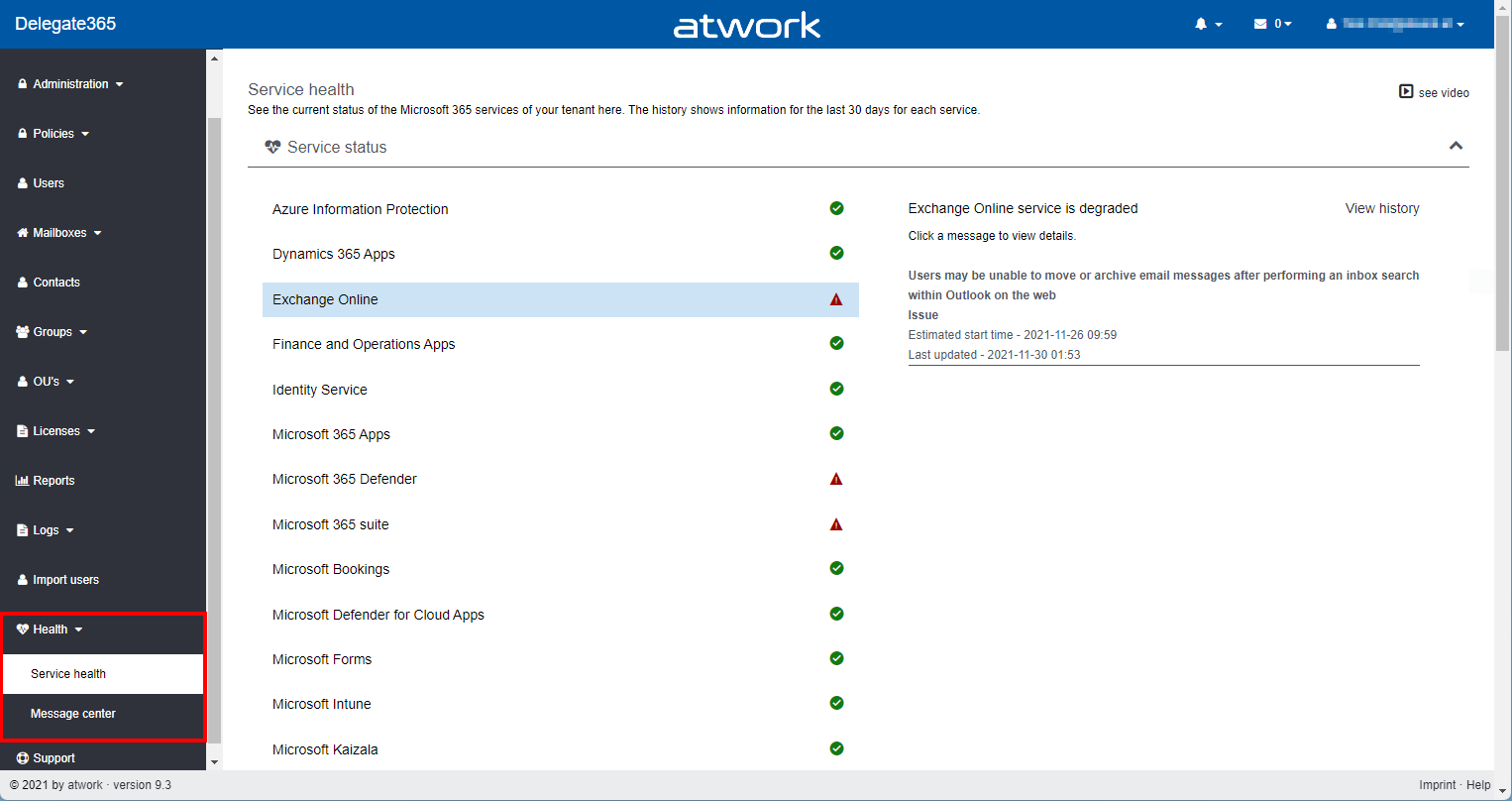The height and width of the screenshot is (801, 1512).
Task: Click the heartbeat icon beside Service status
Action: (272, 147)
